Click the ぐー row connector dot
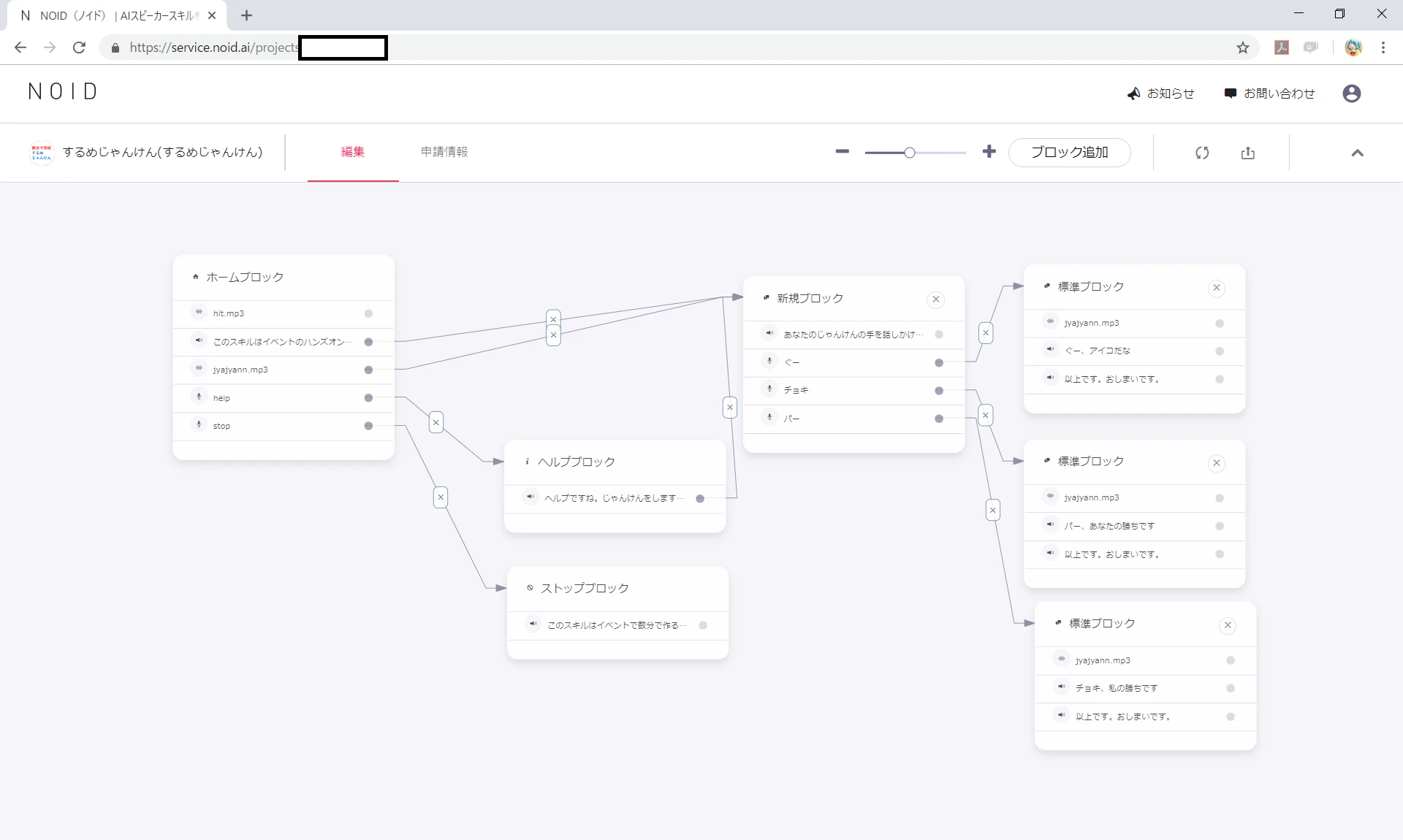 pos(939,363)
